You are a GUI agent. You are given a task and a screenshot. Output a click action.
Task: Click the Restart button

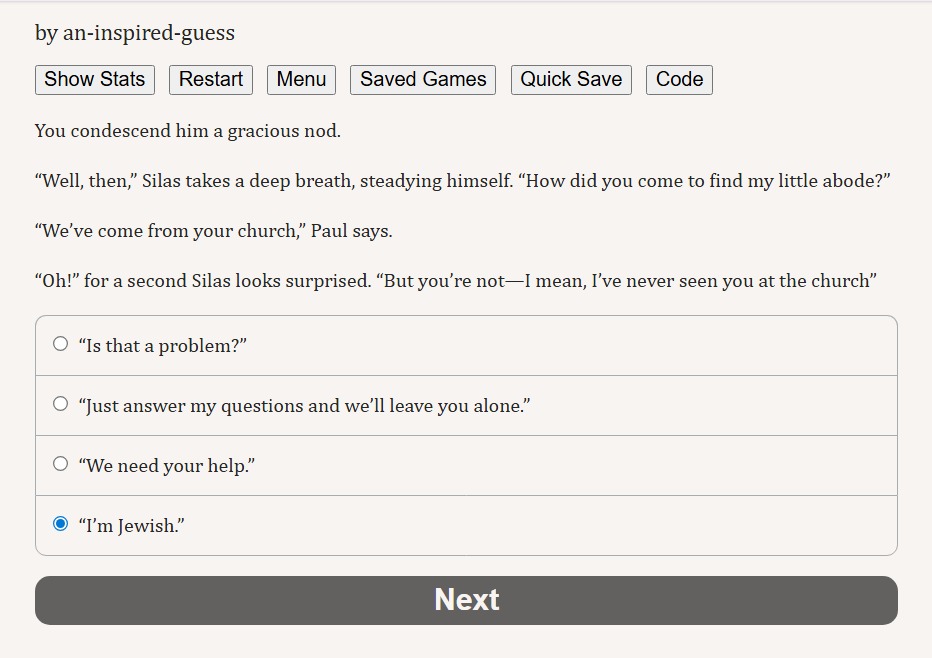211,80
